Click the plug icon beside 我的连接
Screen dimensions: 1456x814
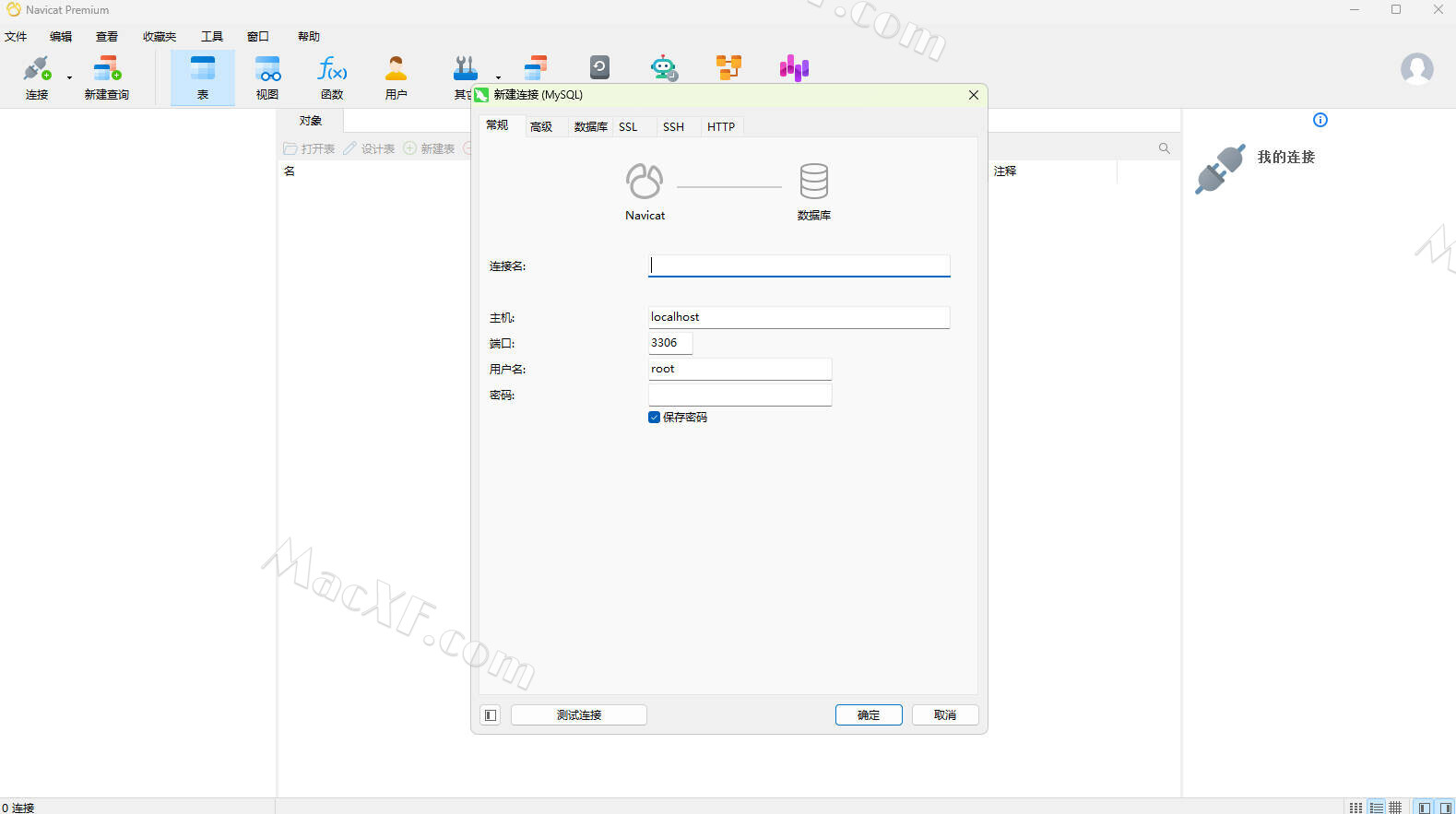[x=1220, y=169]
